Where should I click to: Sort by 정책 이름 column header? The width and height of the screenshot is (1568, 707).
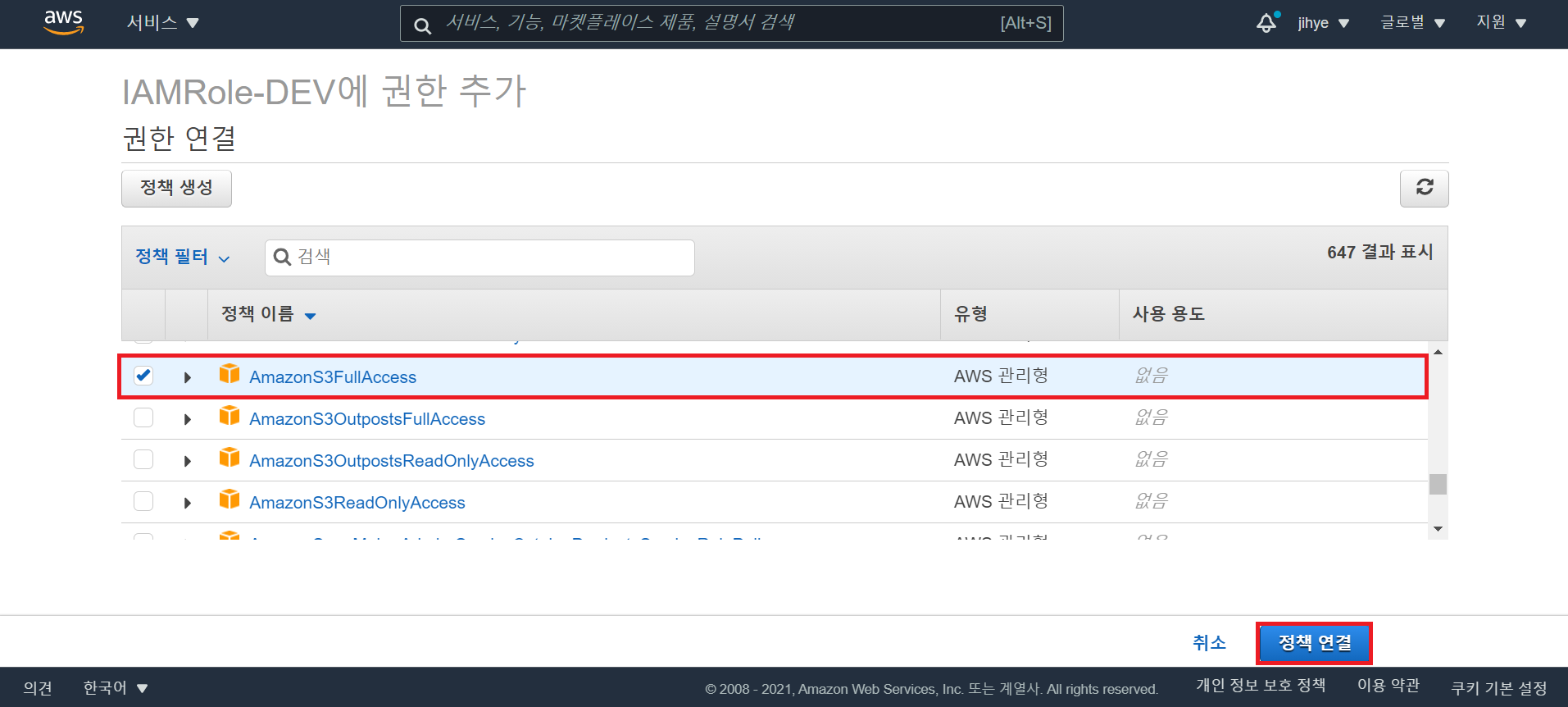268,314
